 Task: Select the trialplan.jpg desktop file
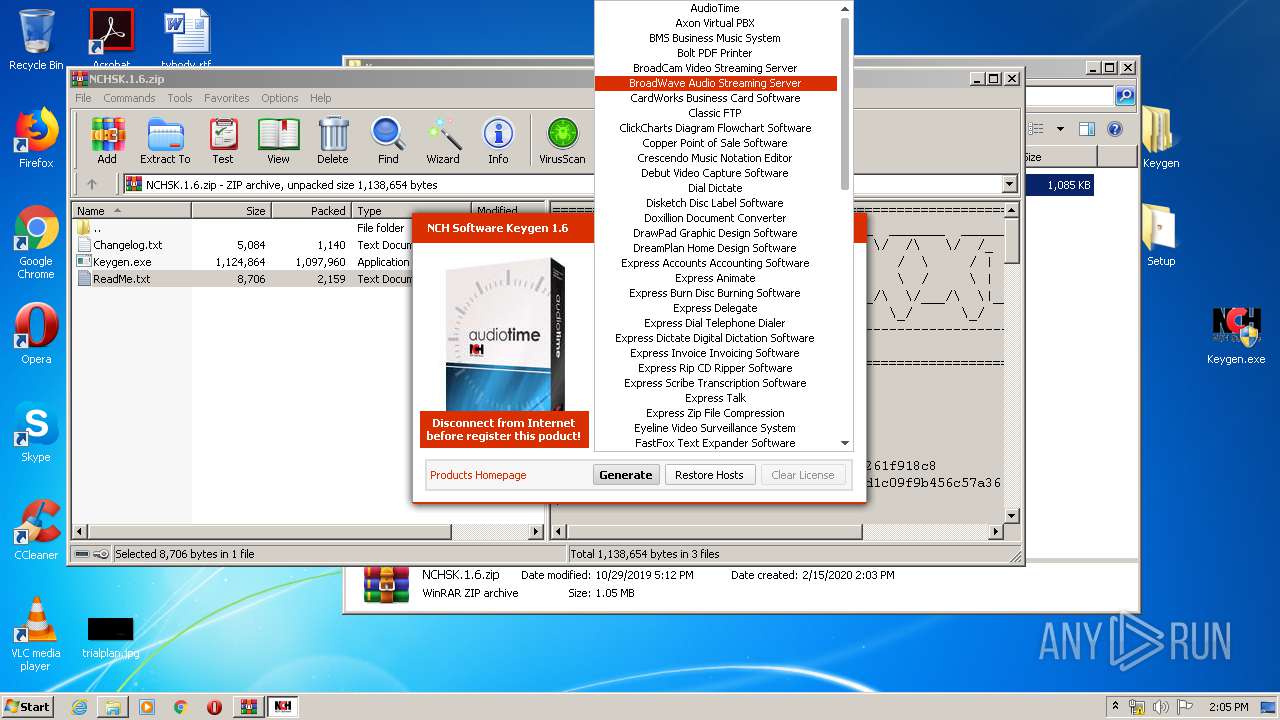110,637
